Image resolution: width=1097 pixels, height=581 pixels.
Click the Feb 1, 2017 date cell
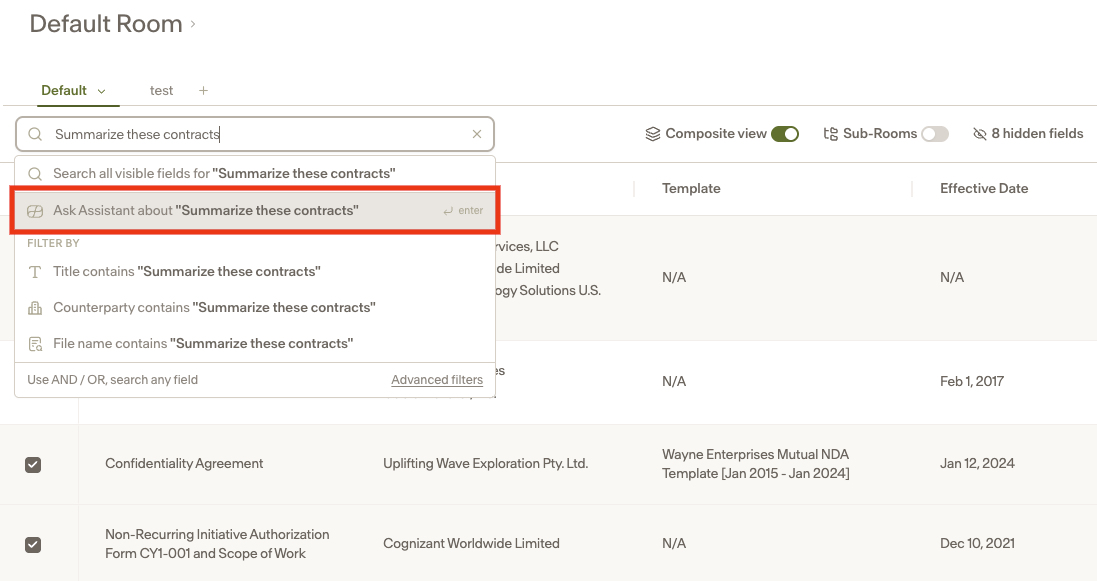[x=972, y=382]
